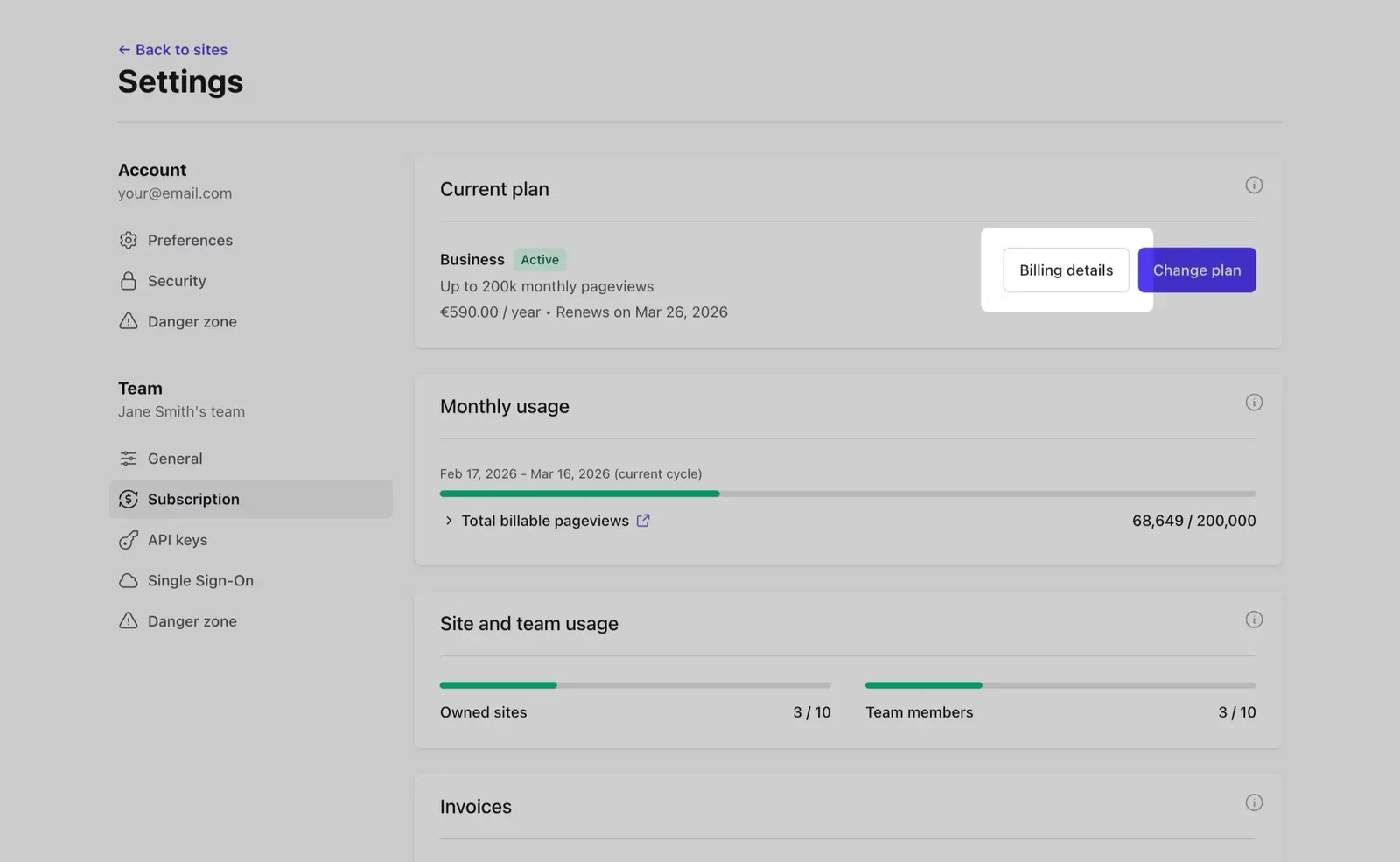Click the Monthly usage info icon

(1254, 402)
